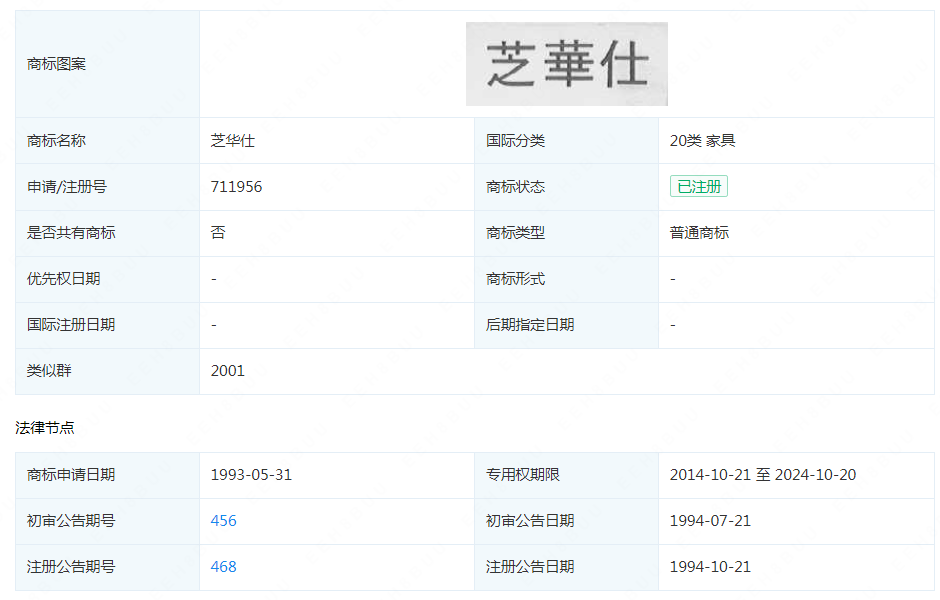Click the 国际注册日期 label

71,324
